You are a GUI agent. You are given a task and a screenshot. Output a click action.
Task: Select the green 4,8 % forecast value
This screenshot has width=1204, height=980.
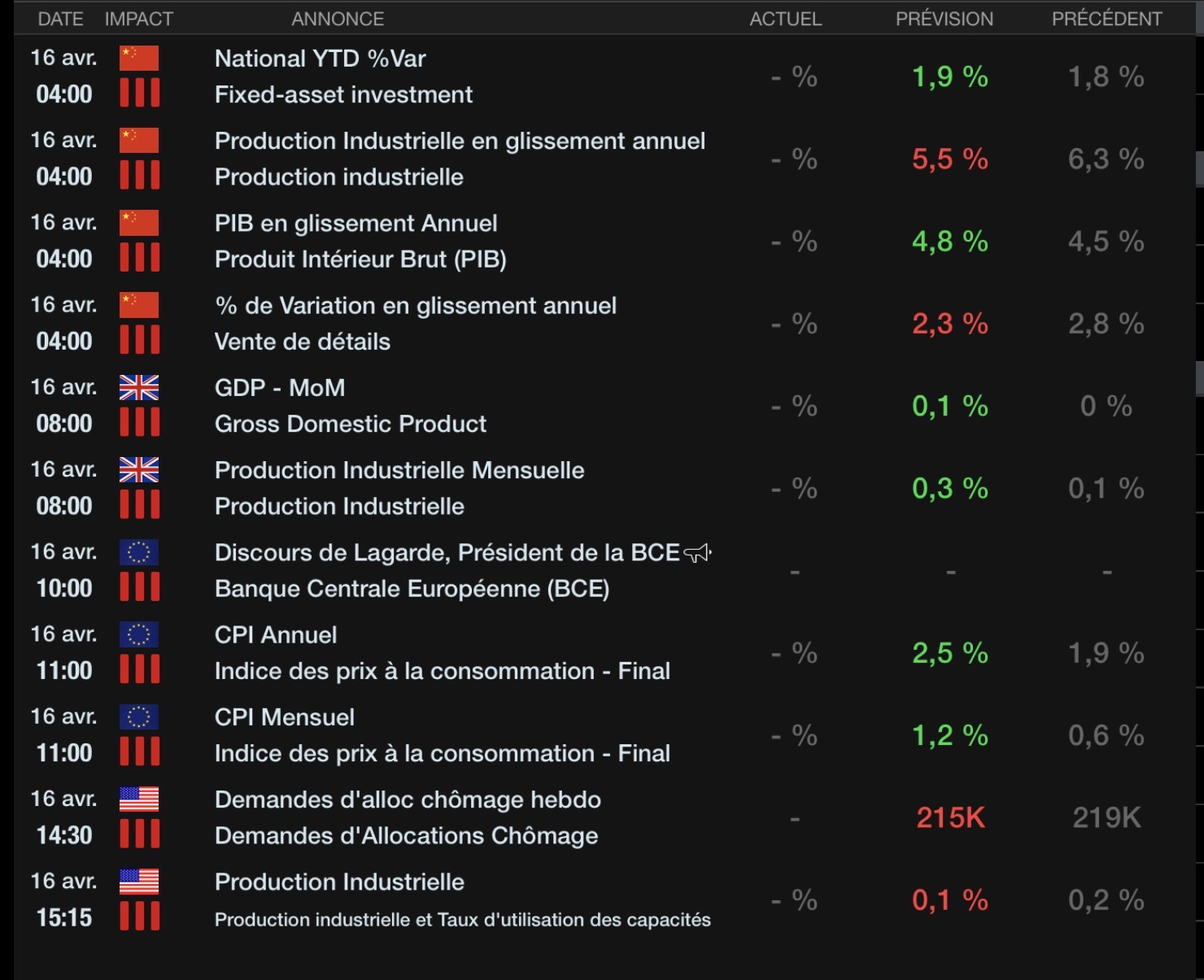[950, 242]
